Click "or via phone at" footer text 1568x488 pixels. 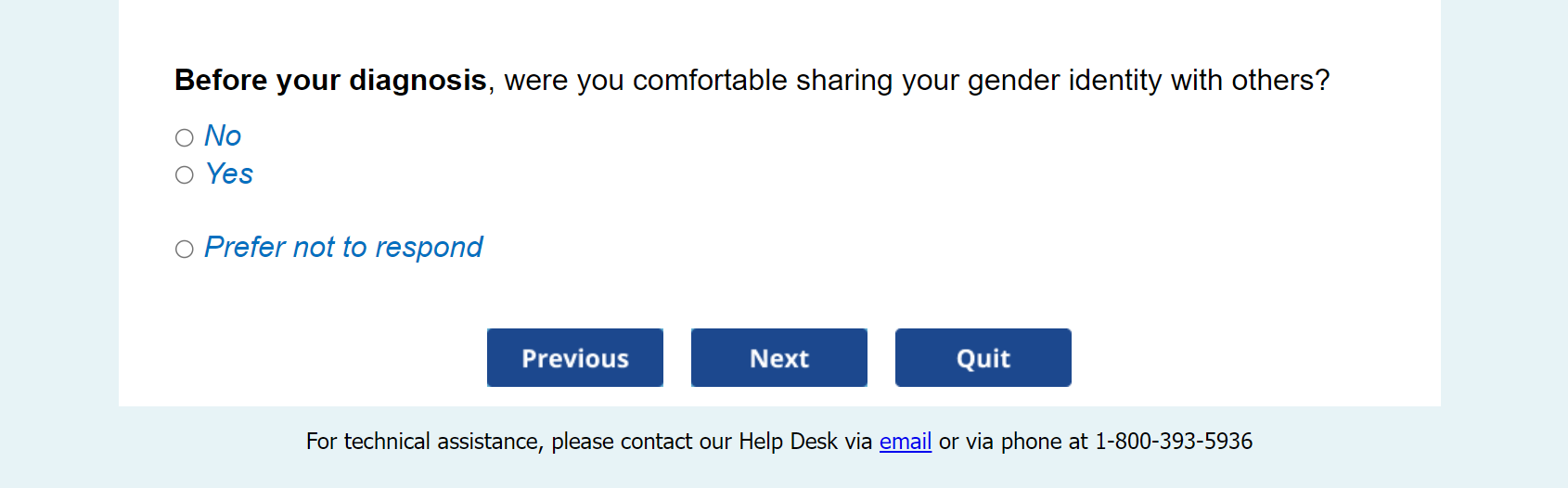click(x=1013, y=442)
